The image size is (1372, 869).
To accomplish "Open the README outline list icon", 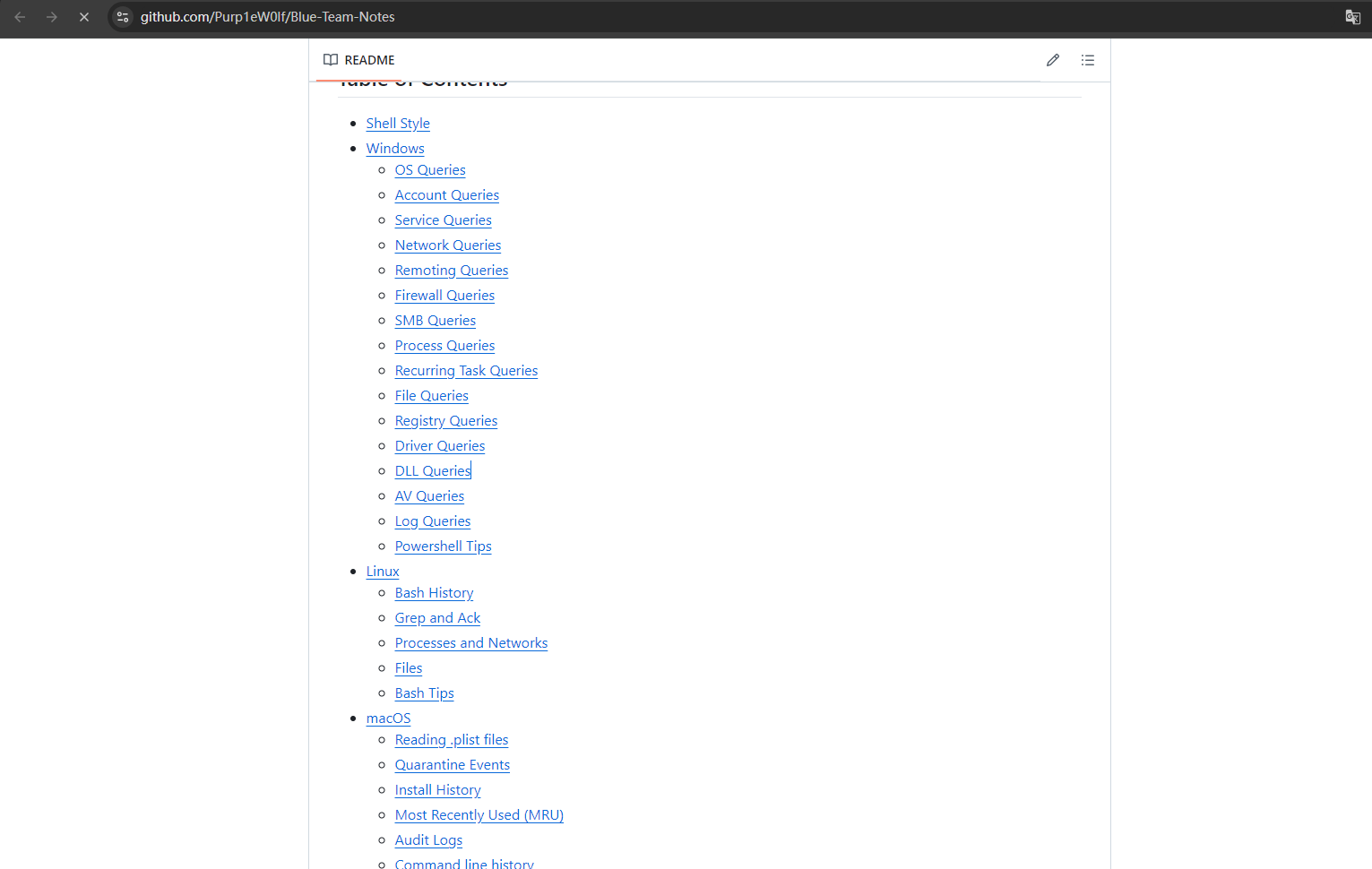I will pos(1088,60).
